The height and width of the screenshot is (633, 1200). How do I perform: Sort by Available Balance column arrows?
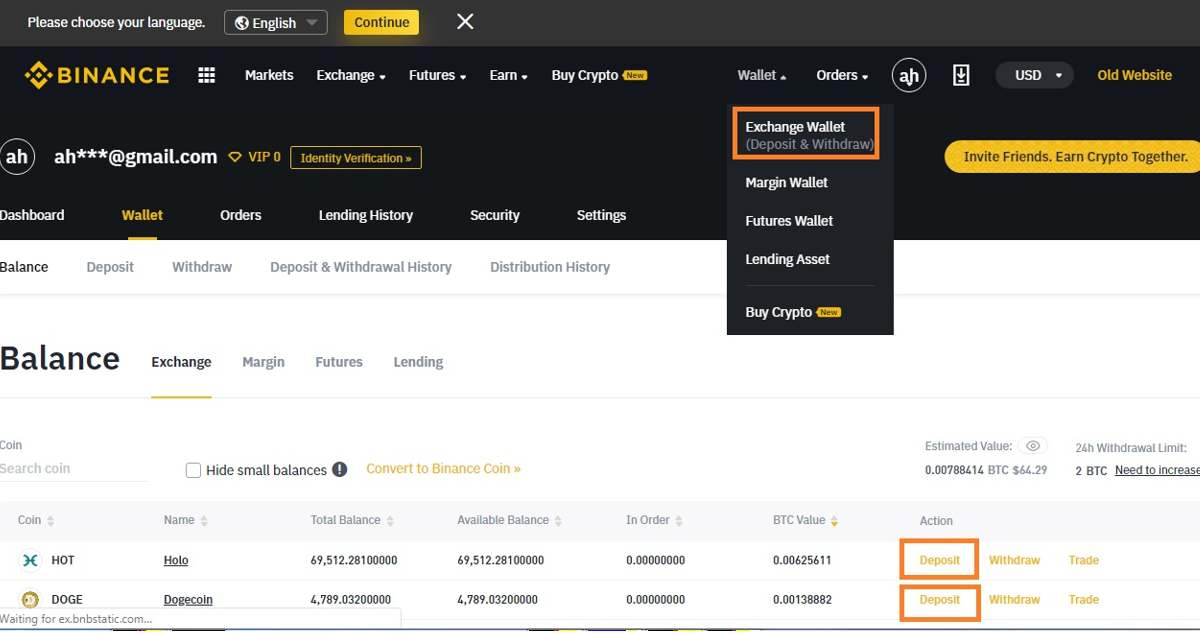coord(558,521)
